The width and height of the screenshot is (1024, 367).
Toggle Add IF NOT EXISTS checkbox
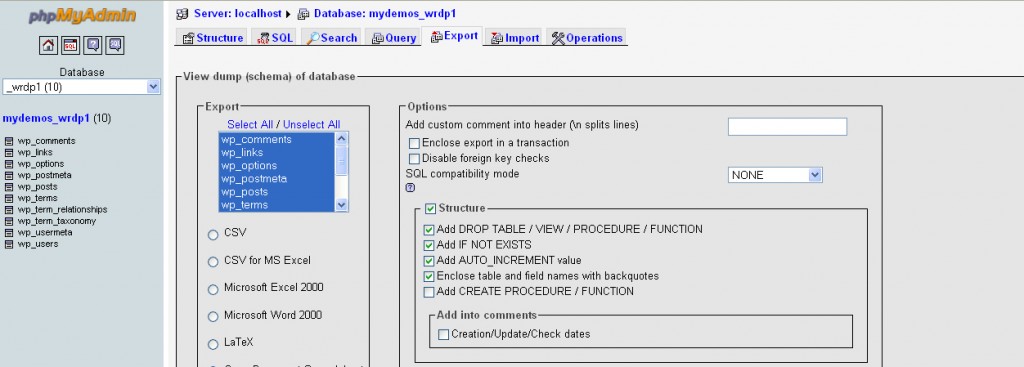tap(428, 246)
